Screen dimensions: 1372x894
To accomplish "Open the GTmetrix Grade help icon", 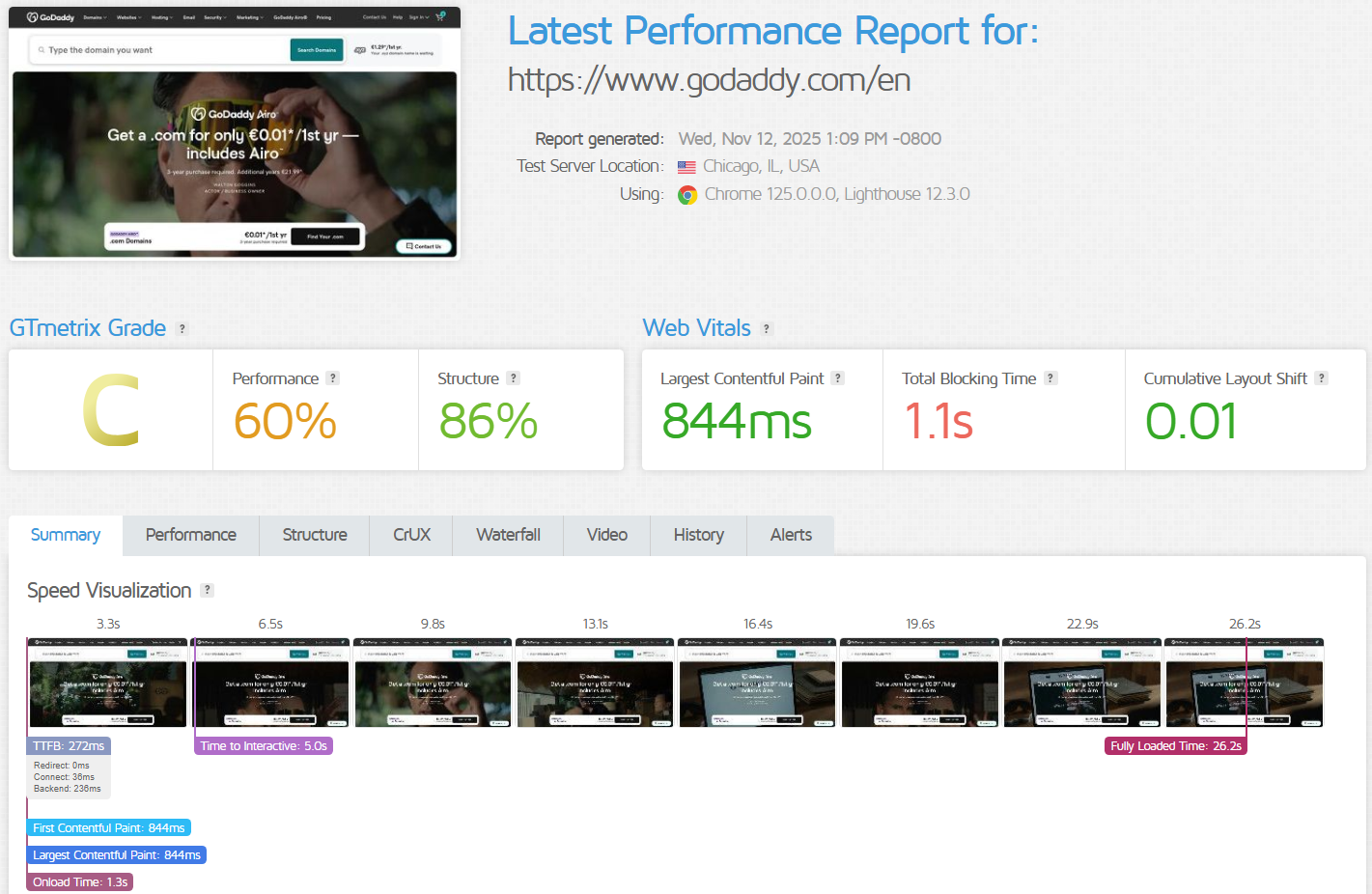I will 182,329.
